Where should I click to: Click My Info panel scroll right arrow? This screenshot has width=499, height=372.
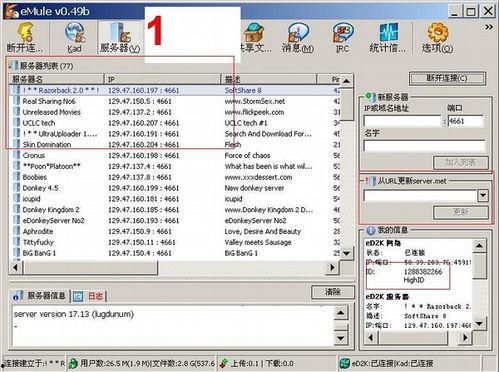pos(465,338)
